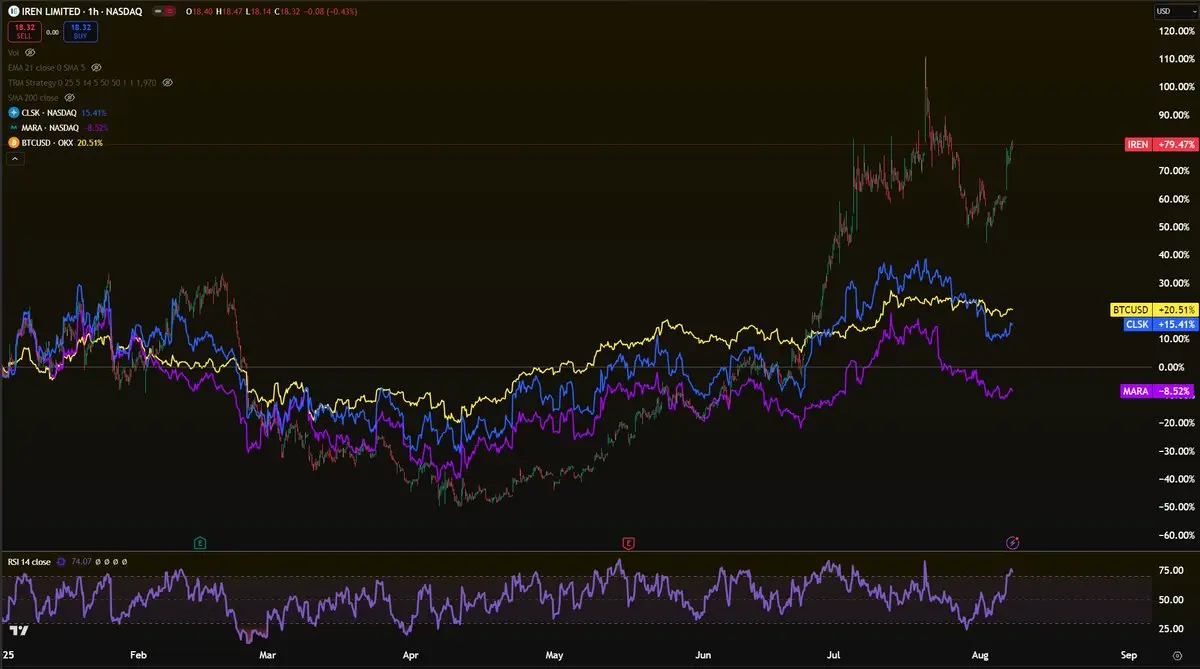
Task: Toggle visibility of the Vol indicator
Action: 30,52
